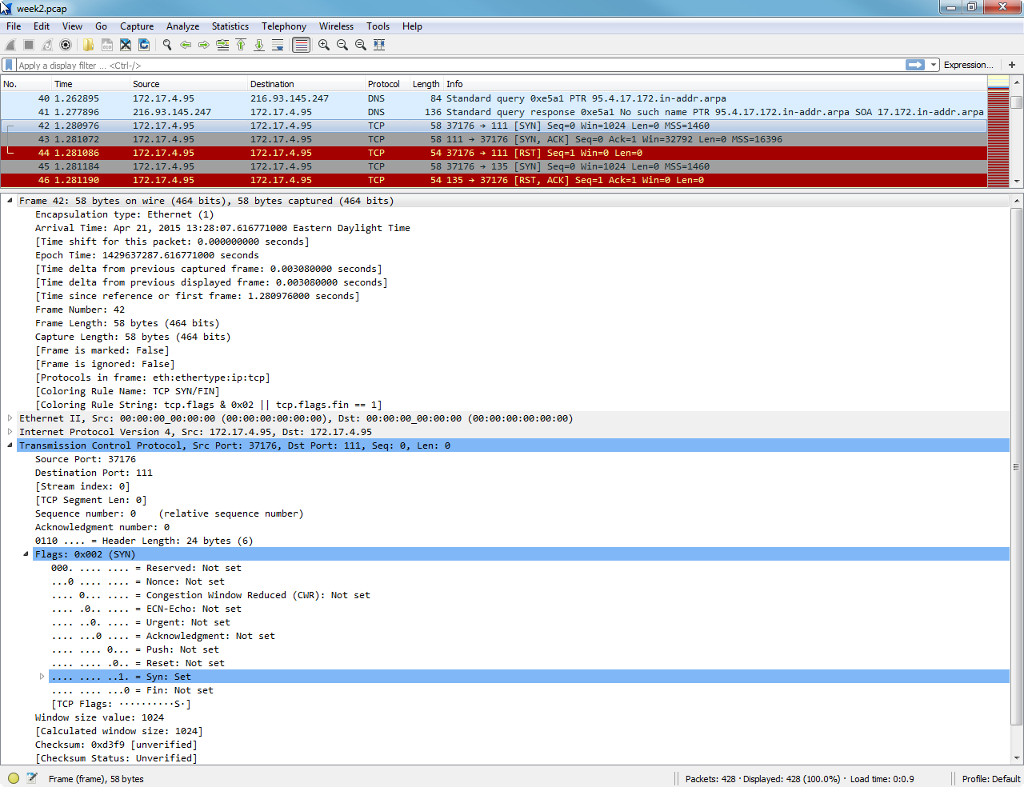
Task: Open the Statistics menu
Action: tap(230, 26)
